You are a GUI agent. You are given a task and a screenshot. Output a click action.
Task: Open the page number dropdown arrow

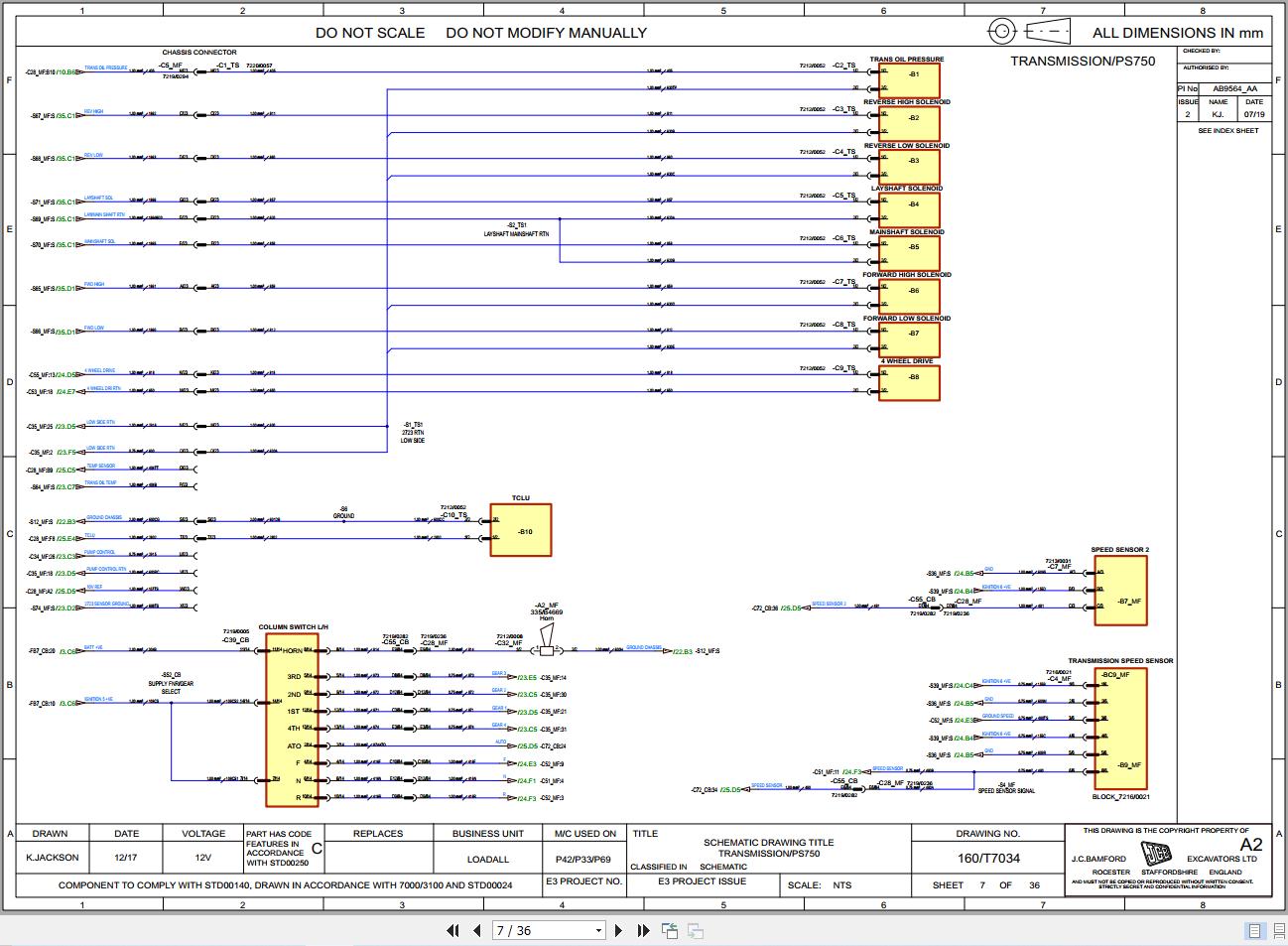pyautogui.click(x=598, y=931)
